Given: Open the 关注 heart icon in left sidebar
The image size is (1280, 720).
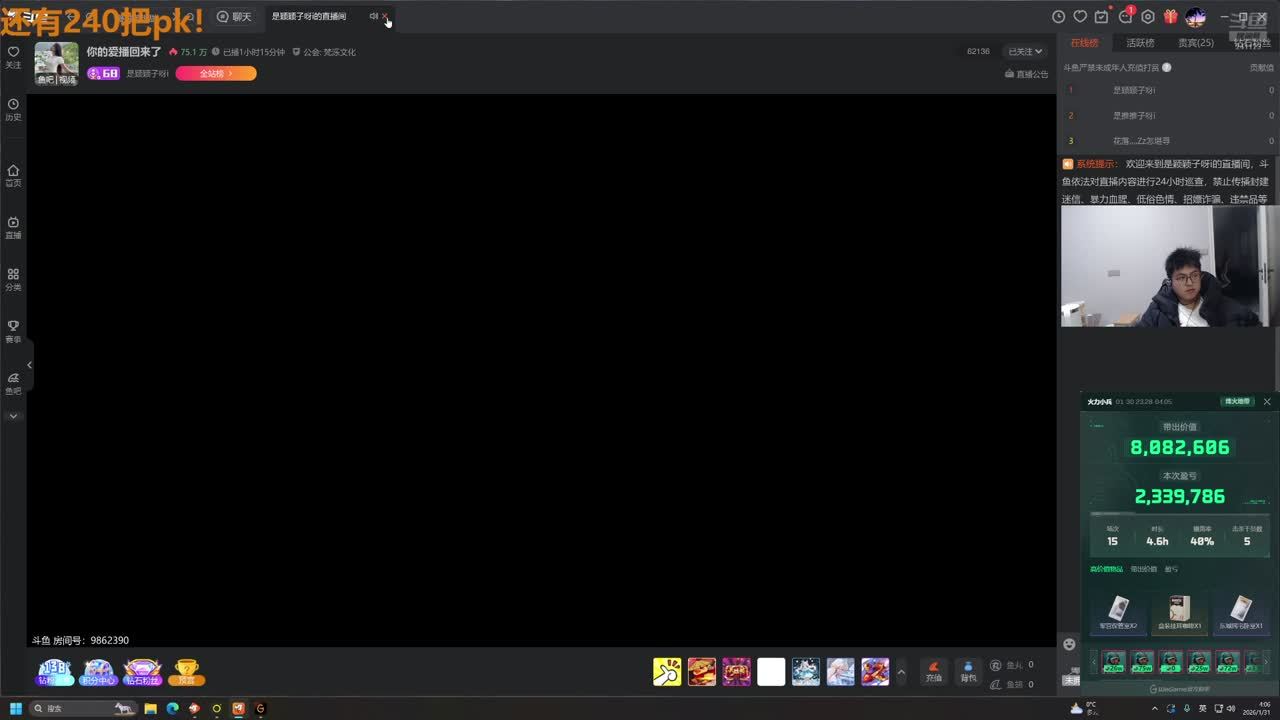Looking at the screenshot, I should 13,56.
